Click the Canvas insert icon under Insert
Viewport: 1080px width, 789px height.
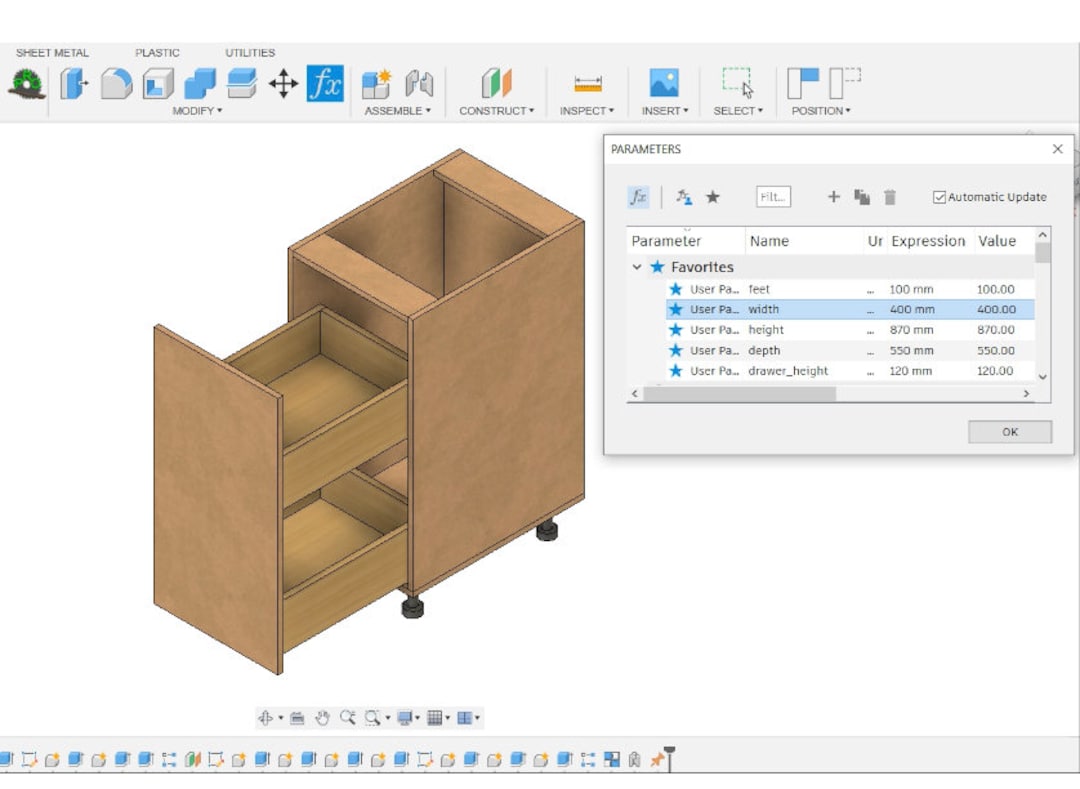click(x=662, y=80)
